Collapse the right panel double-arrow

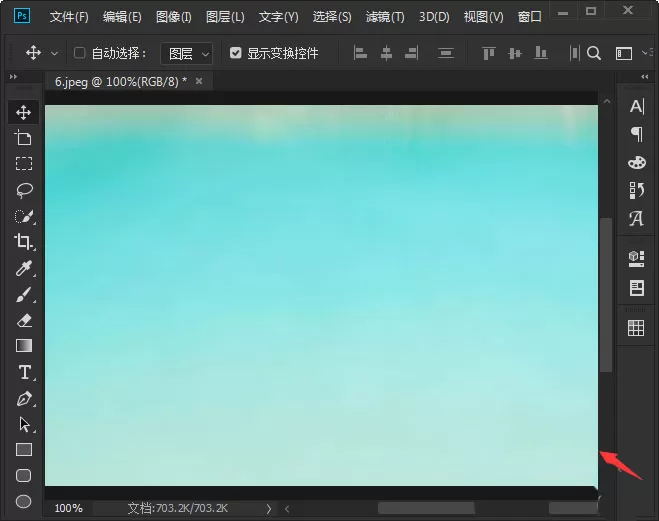[645, 76]
